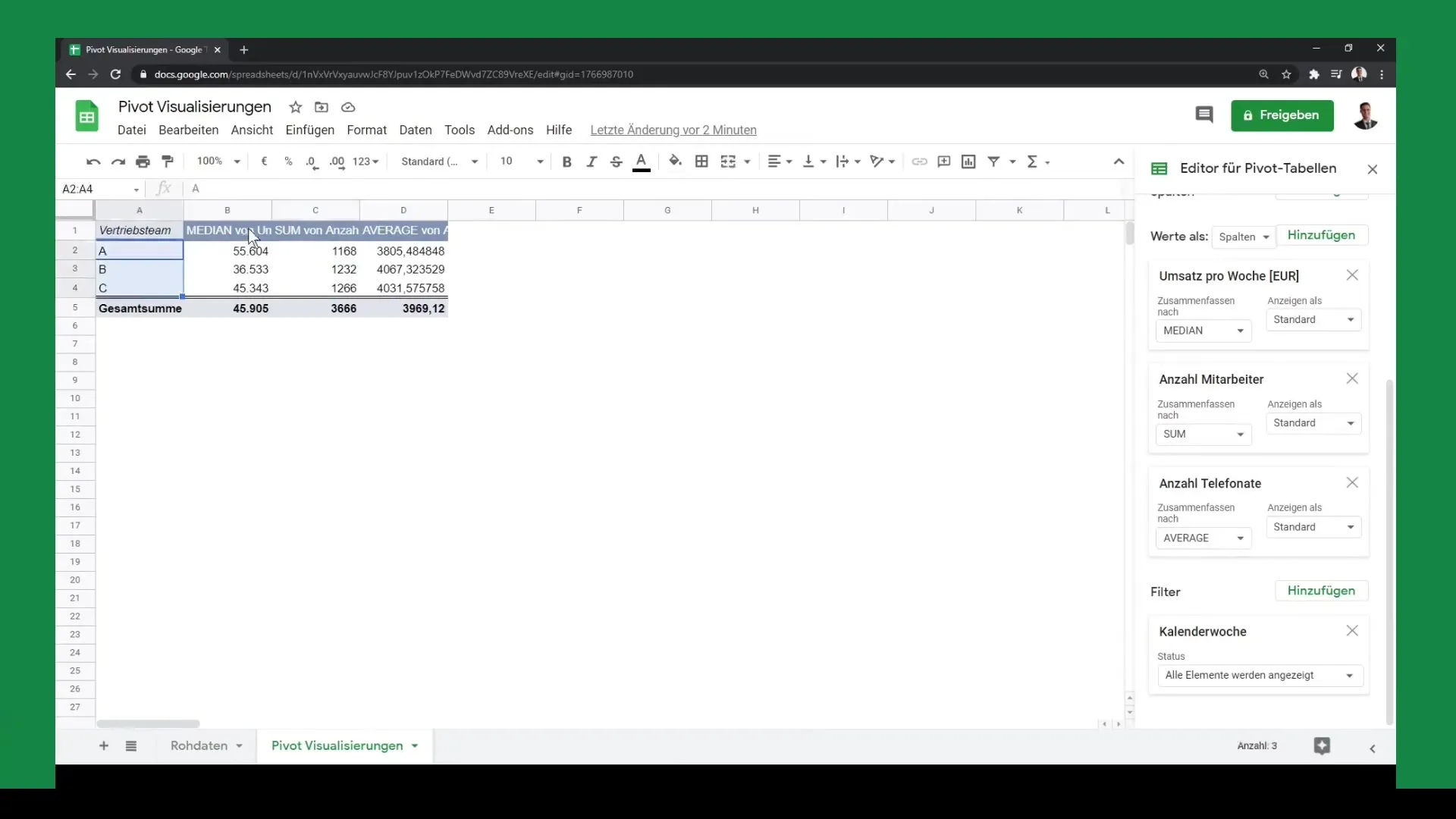Viewport: 1456px width, 819px height.
Task: Open font size 10 dropdown
Action: pos(522,162)
